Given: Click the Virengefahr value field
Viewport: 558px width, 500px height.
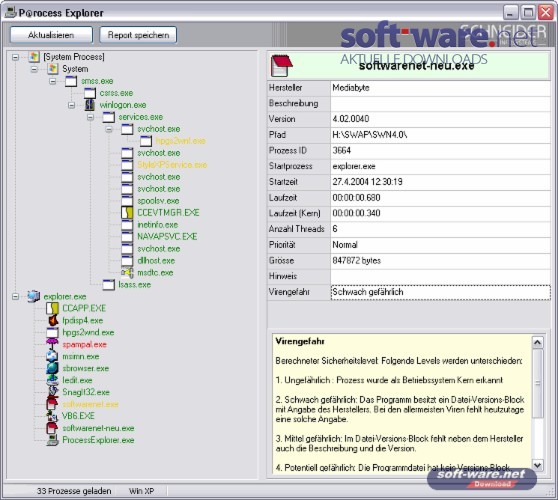Looking at the screenshot, I should (x=441, y=292).
